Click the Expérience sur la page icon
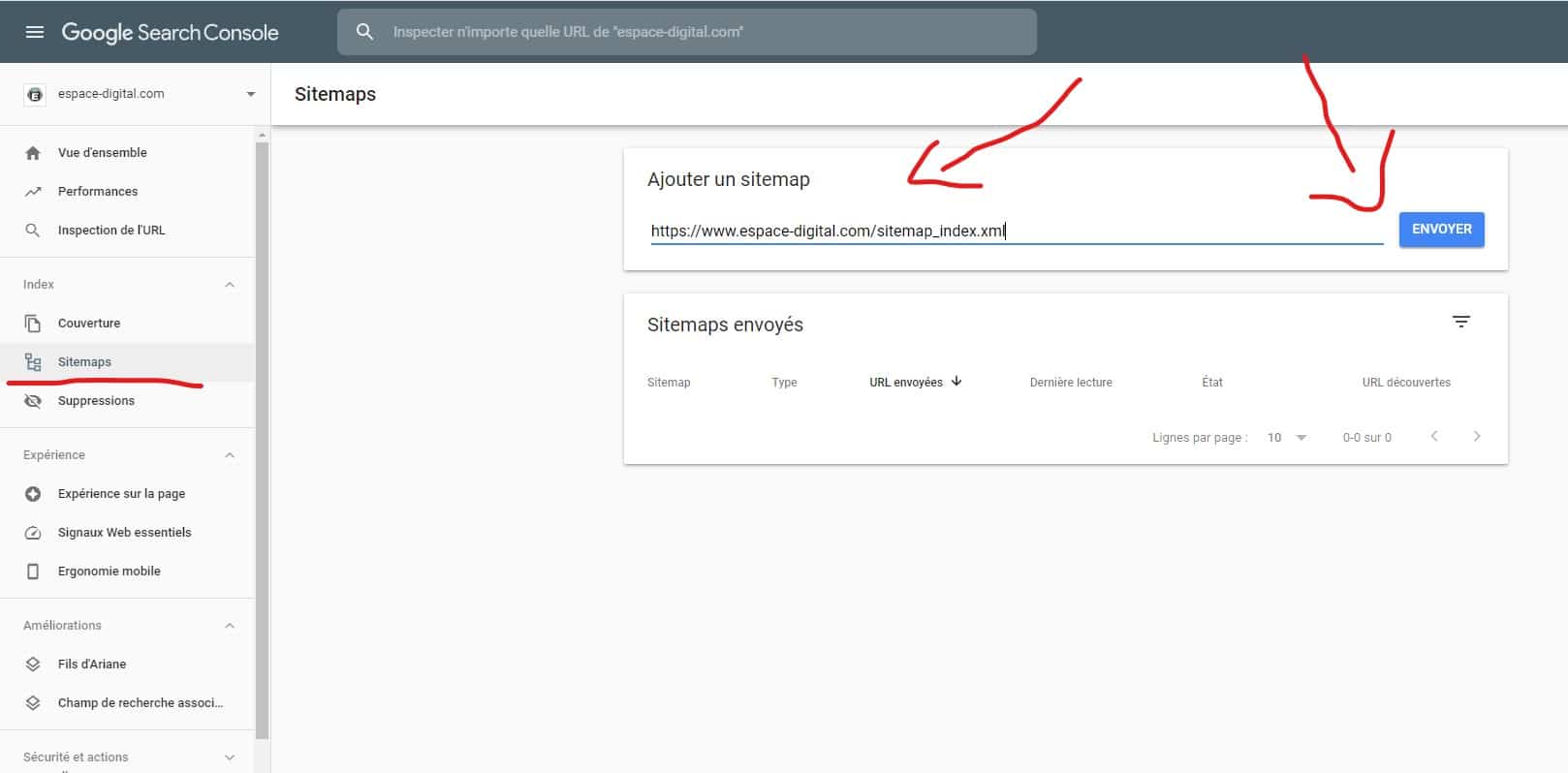1568x773 pixels. pos(33,494)
